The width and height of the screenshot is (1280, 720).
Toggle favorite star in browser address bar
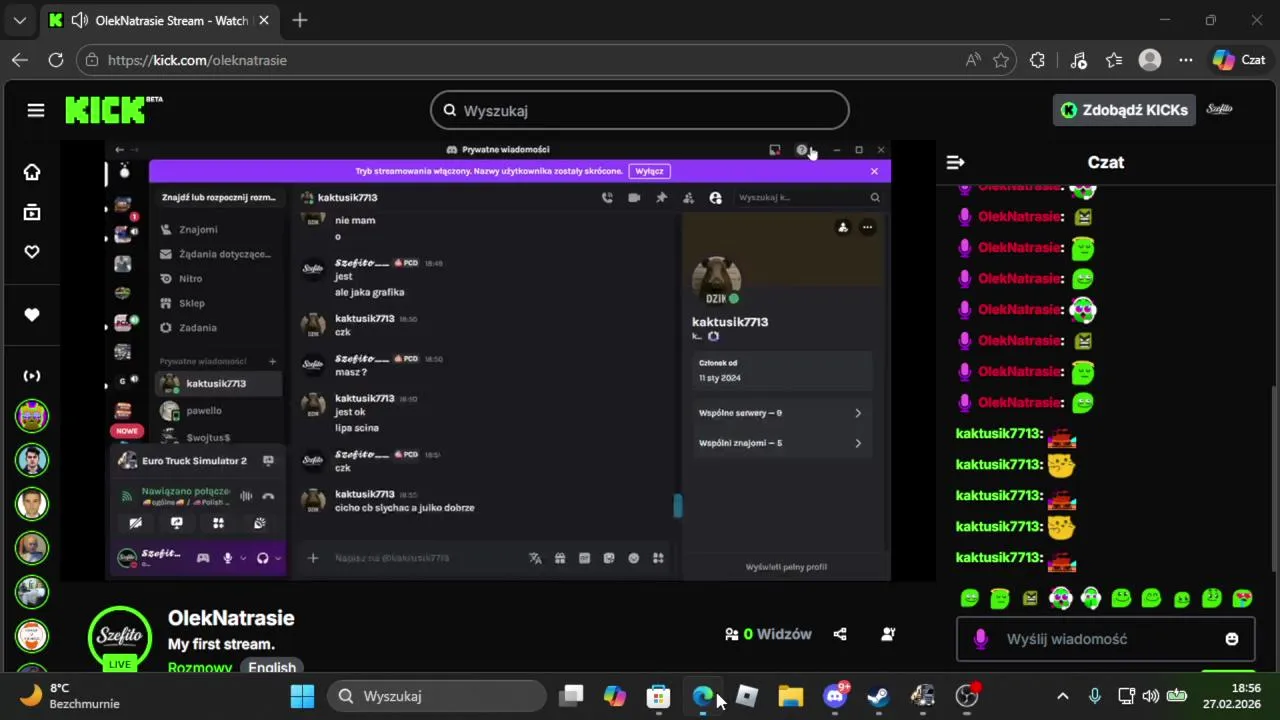tap(1001, 60)
